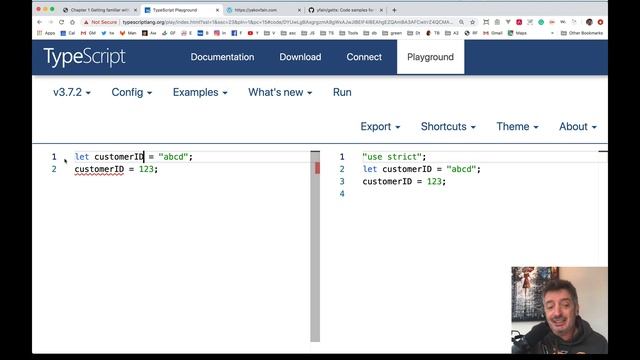Viewport: 640px width, 360px height.
Task: Click the Not Secure warning icon
Action: (86, 22)
